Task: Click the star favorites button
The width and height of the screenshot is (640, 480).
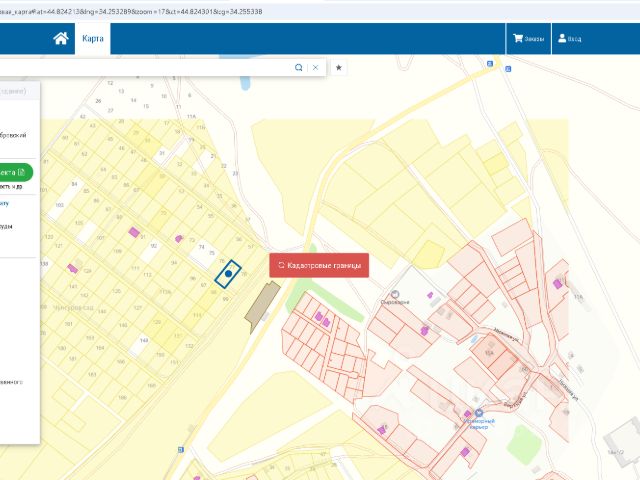Action: [338, 67]
